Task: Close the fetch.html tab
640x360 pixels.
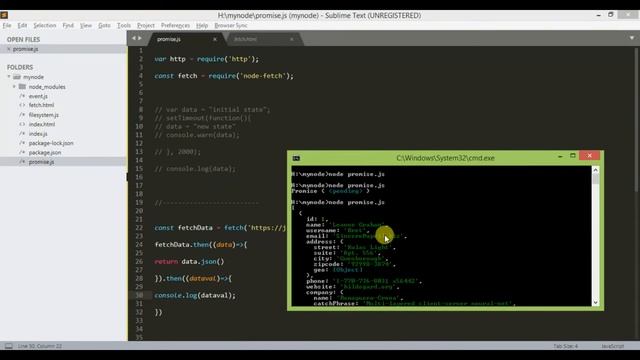Action: tap(291, 39)
